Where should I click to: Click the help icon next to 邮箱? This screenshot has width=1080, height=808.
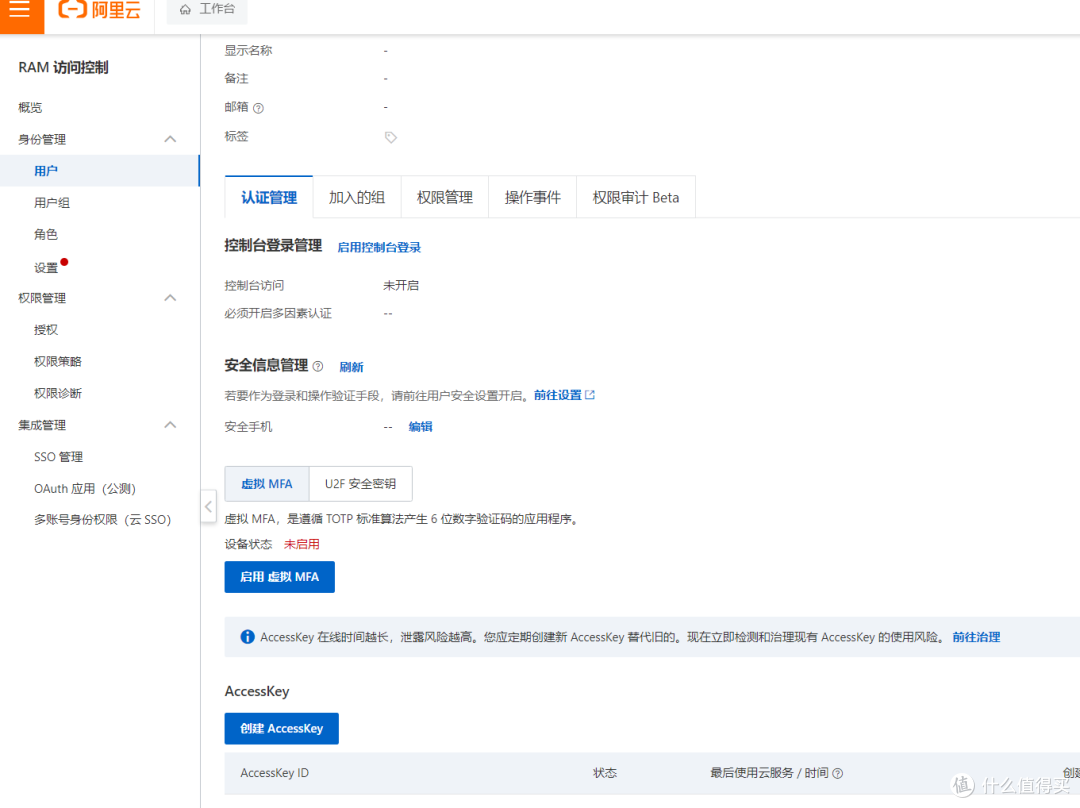(x=258, y=108)
